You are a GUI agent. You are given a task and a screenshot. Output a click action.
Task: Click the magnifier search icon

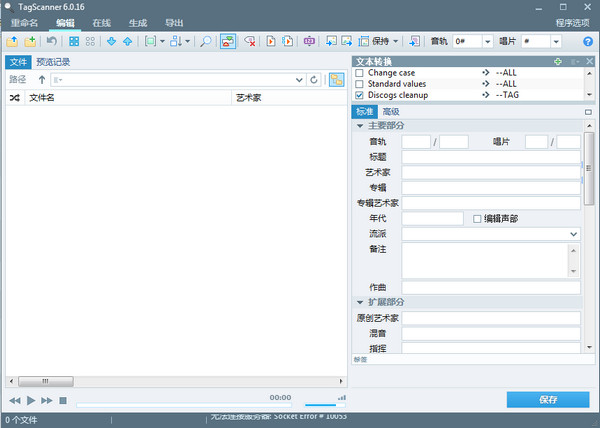click(205, 41)
